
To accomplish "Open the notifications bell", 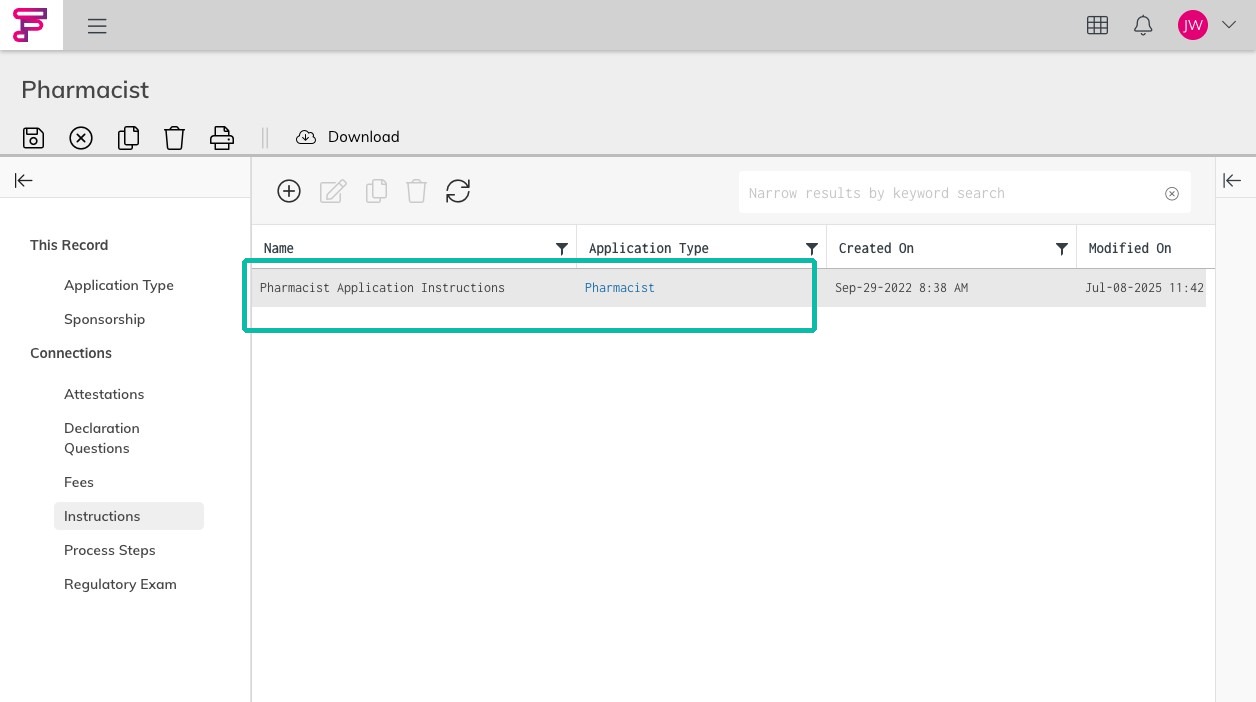I will pyautogui.click(x=1143, y=26).
